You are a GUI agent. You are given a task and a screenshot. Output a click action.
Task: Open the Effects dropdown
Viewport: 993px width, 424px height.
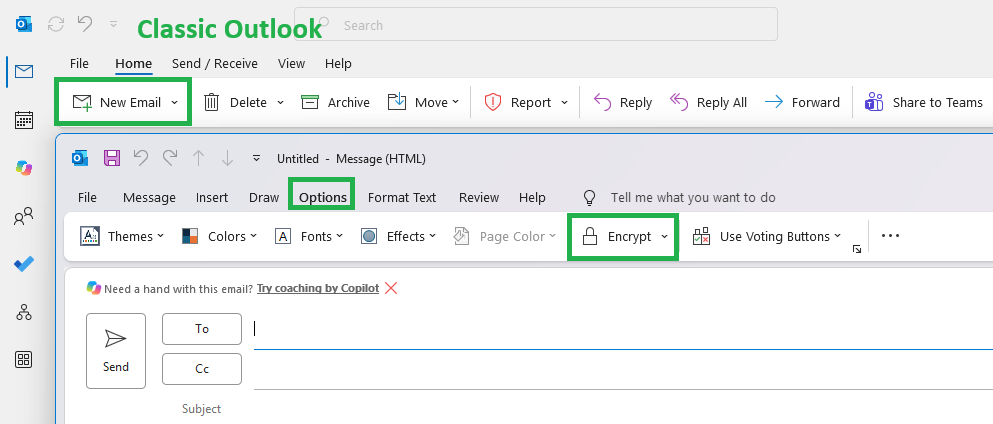[x=398, y=236]
